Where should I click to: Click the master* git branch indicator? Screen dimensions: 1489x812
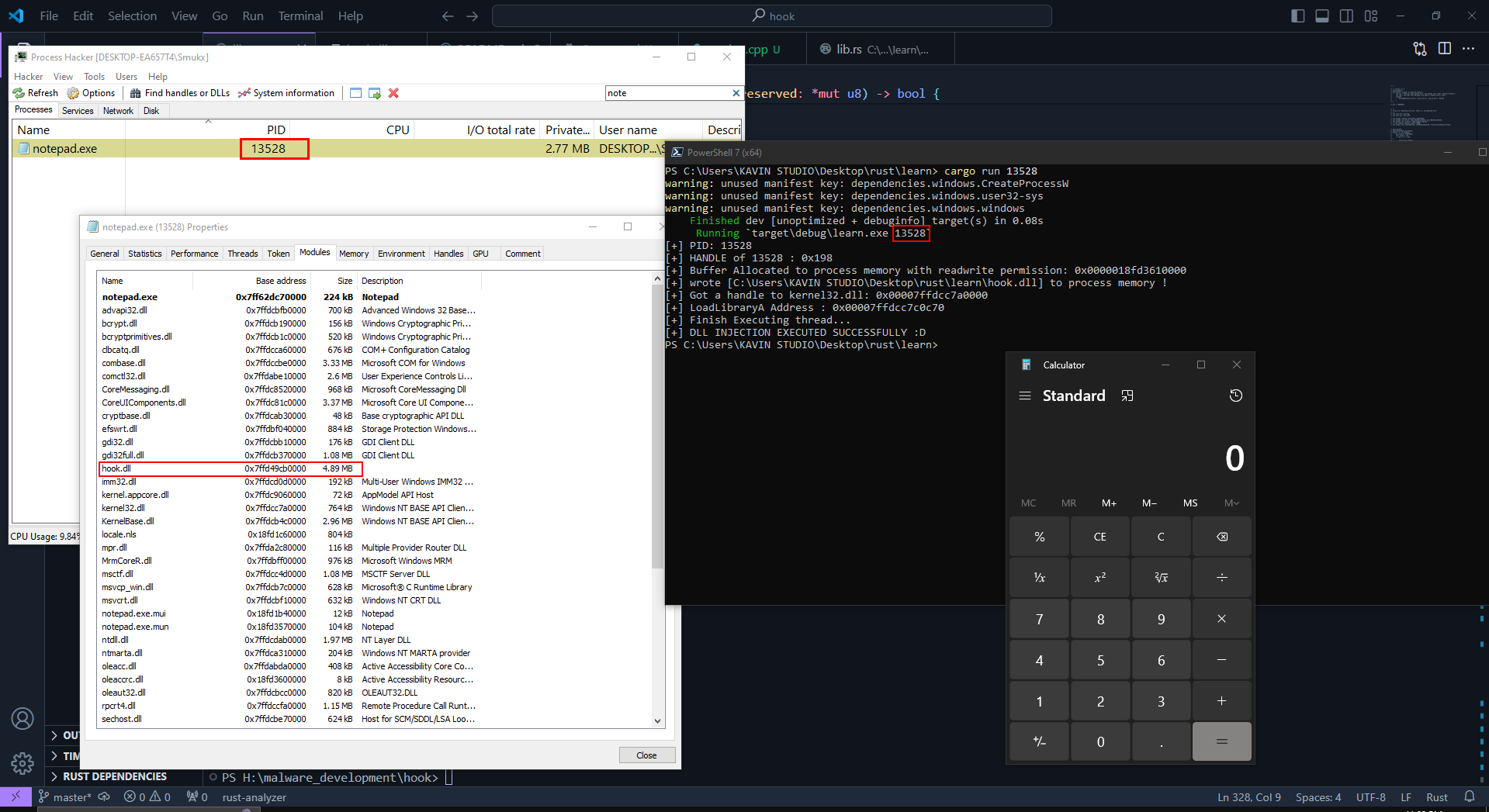pyautogui.click(x=65, y=797)
